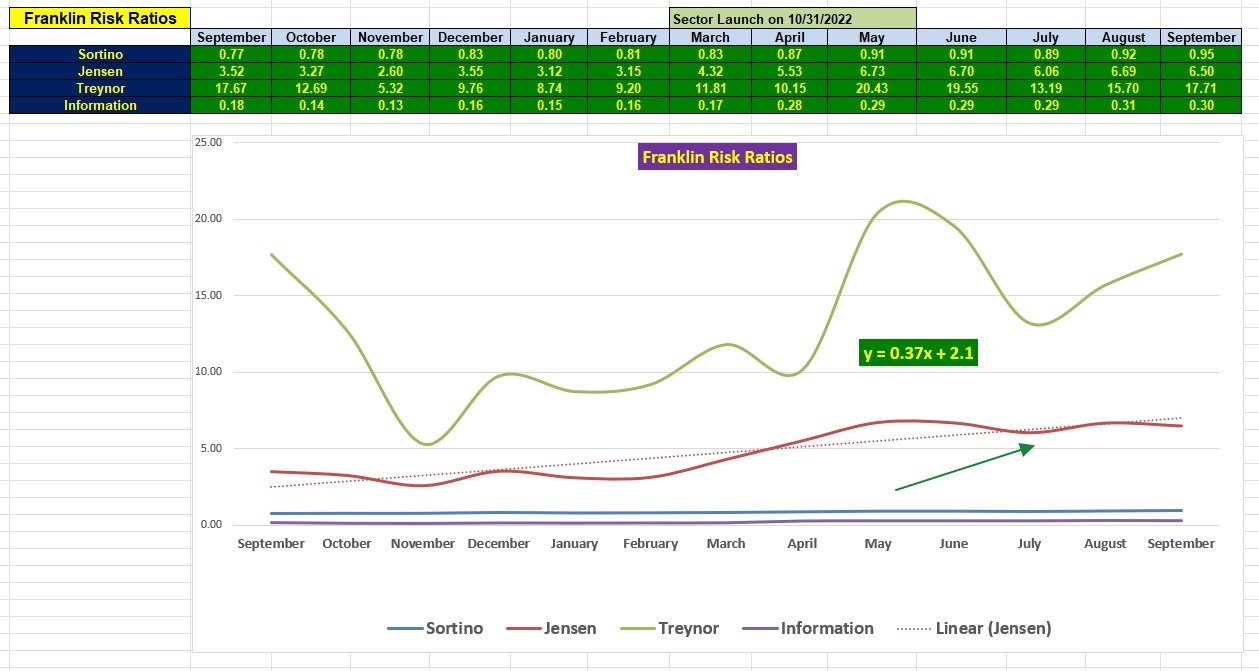This screenshot has width=1259, height=671.
Task: Click the March label on the chart axis
Action: point(726,544)
